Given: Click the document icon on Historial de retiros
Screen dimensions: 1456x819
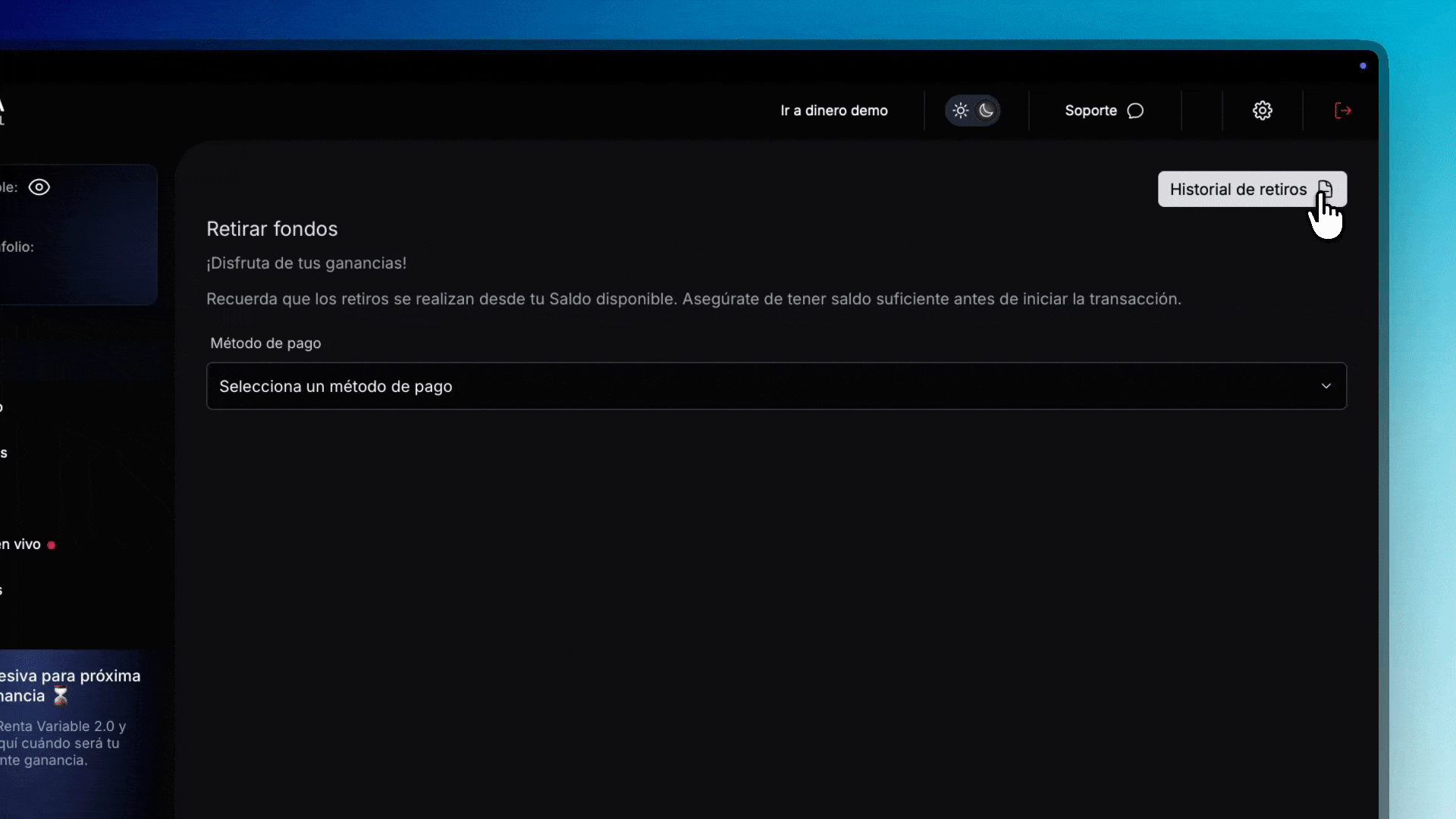Looking at the screenshot, I should tap(1326, 189).
